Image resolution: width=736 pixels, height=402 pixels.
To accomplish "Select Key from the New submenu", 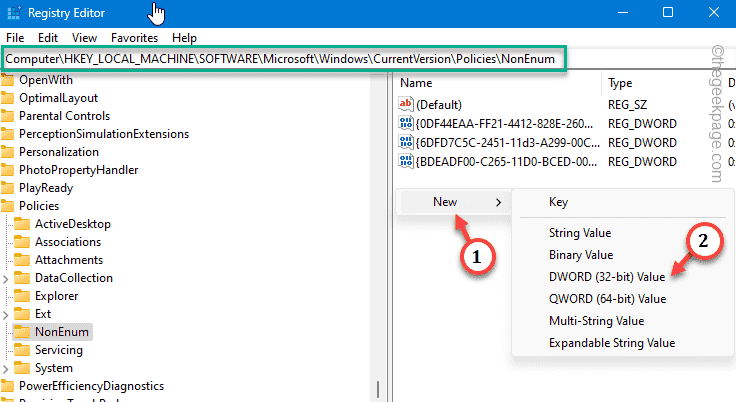I will coord(559,202).
